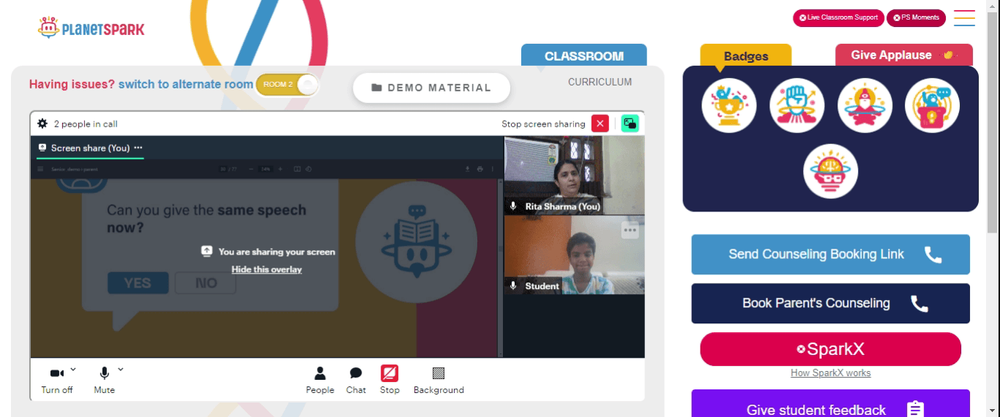The image size is (1000, 417).
Task: Open the People panel
Action: 320,380
